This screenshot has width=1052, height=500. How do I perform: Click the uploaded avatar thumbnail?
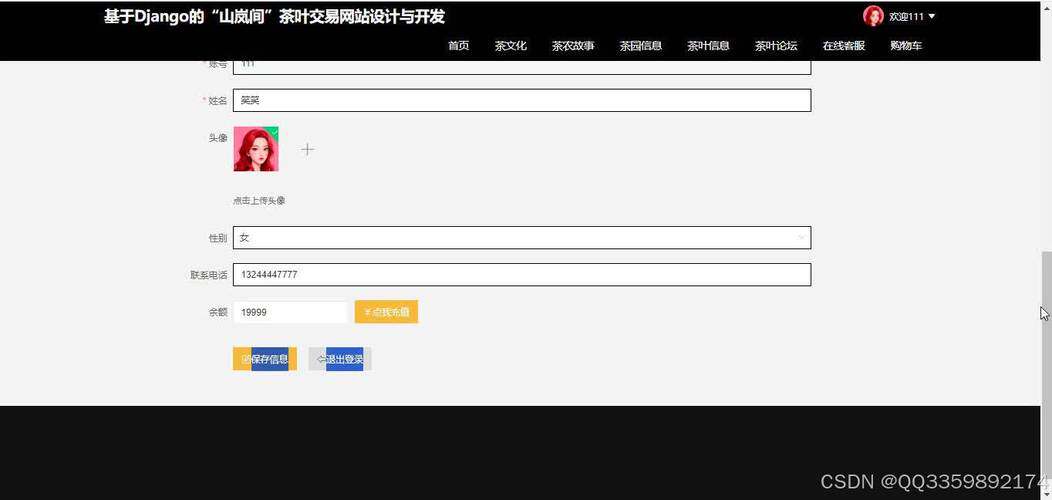pos(256,149)
